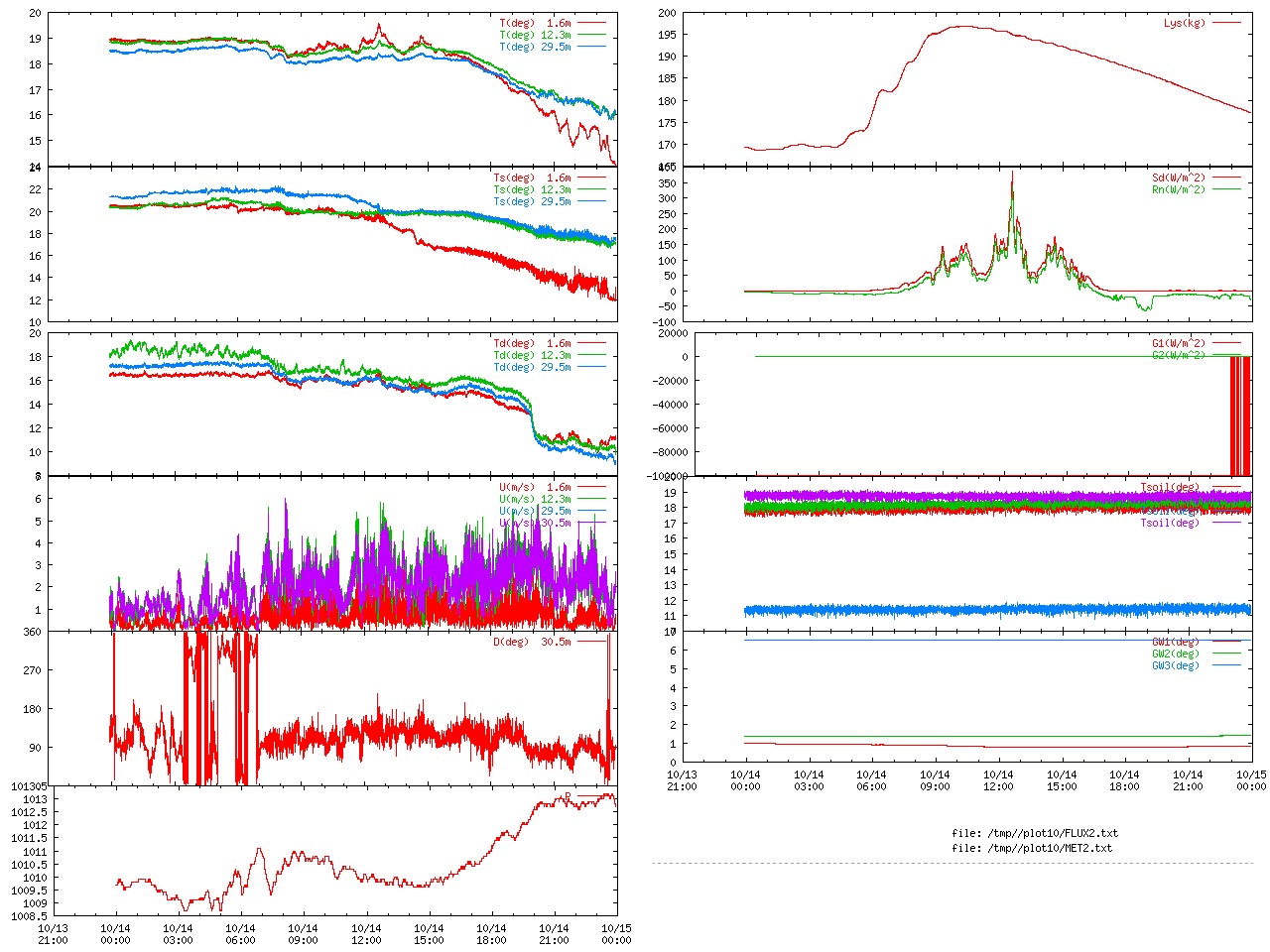This screenshot has width=1270, height=952.
Task: Select "10/14 12:00" under the pressure plot
Action: 366,935
